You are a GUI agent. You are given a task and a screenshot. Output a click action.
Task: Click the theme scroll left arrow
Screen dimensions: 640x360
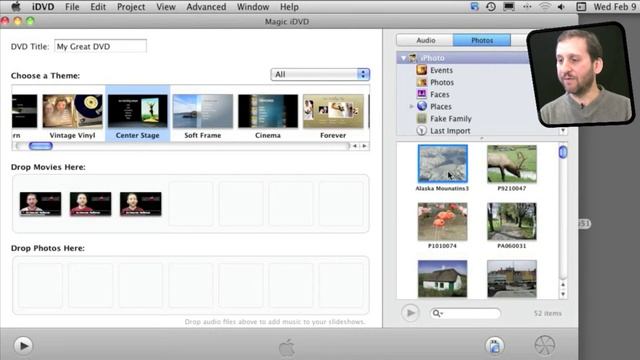pyautogui.click(x=355, y=146)
